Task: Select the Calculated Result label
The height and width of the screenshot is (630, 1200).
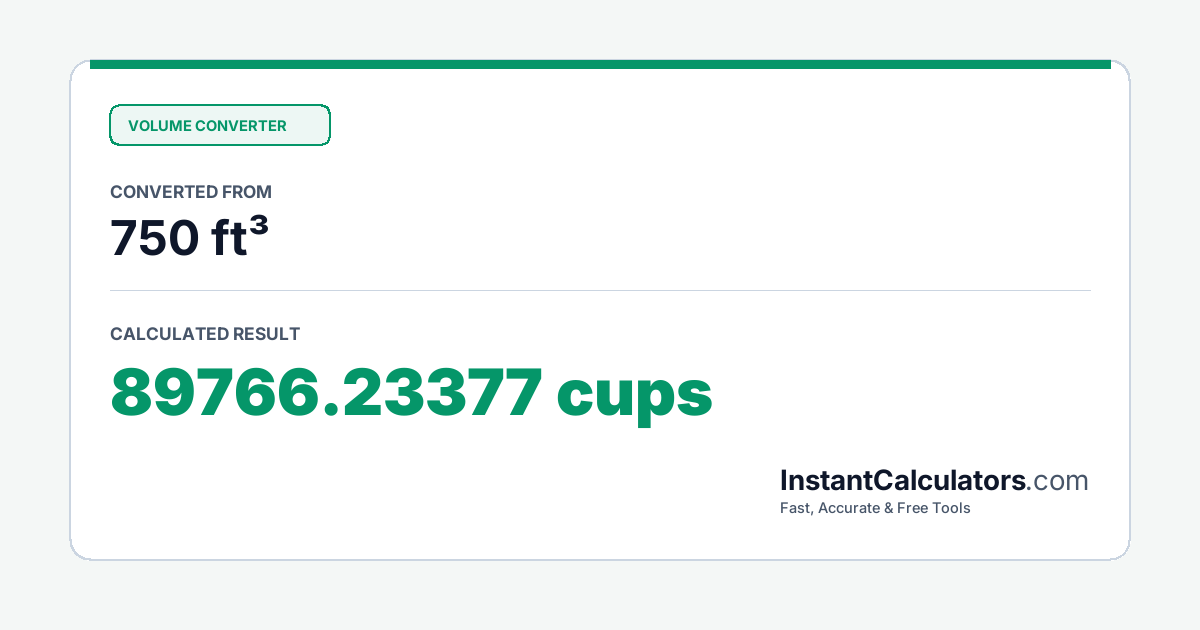Action: pos(205,334)
